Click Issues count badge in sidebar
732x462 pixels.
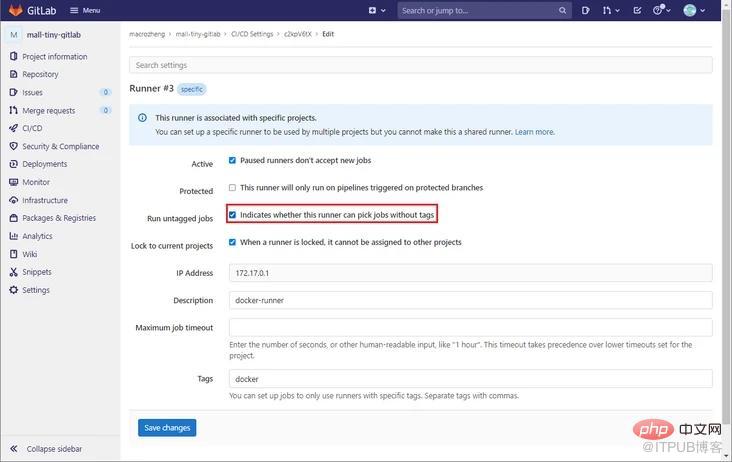coord(106,92)
